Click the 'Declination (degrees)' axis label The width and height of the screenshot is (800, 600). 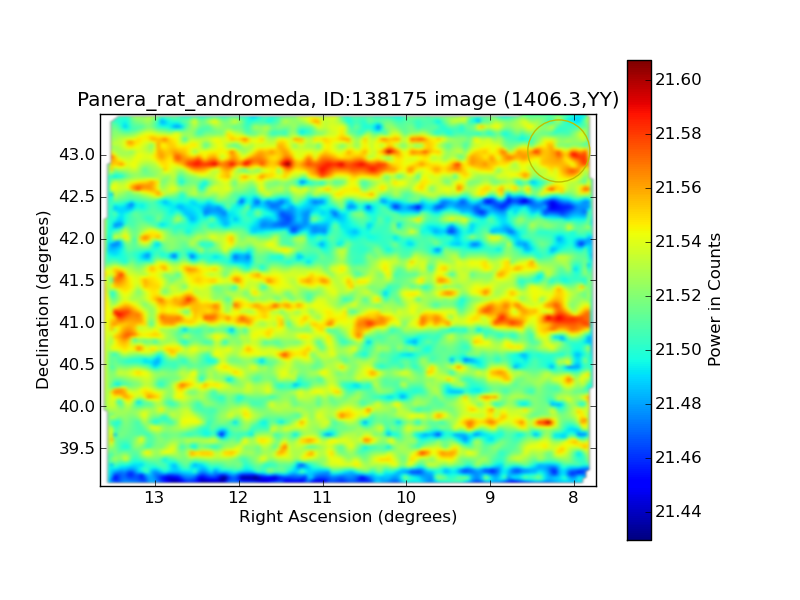43,301
